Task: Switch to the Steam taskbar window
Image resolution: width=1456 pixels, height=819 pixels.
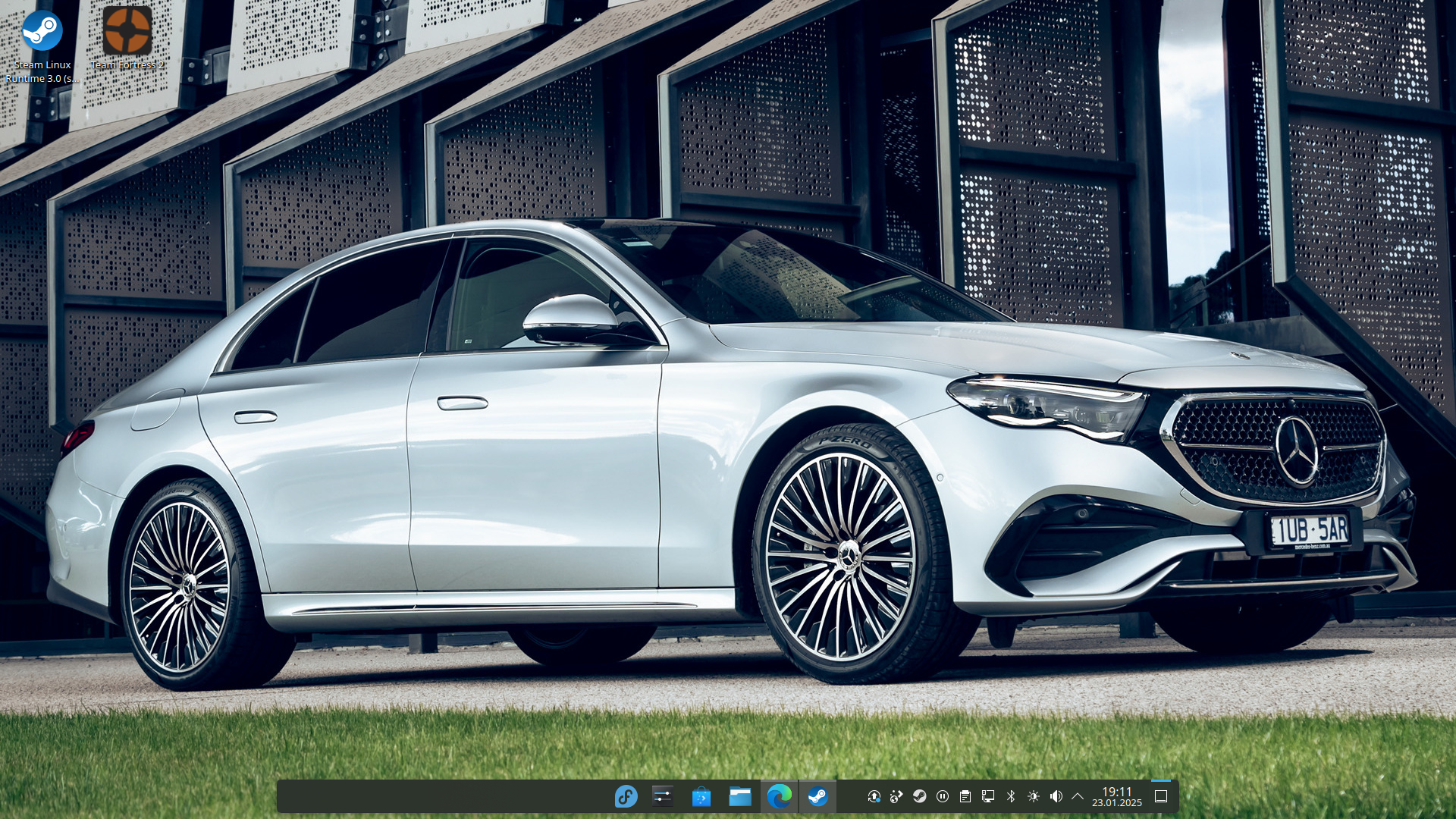Action: (x=817, y=796)
